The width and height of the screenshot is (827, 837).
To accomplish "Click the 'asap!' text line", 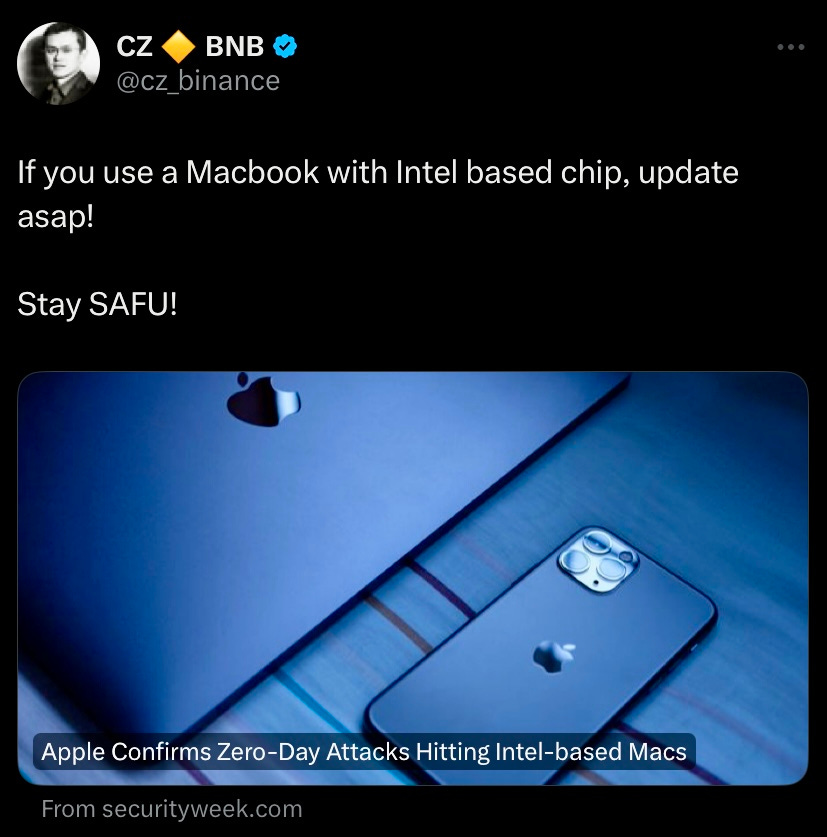I will pyautogui.click(x=56, y=217).
